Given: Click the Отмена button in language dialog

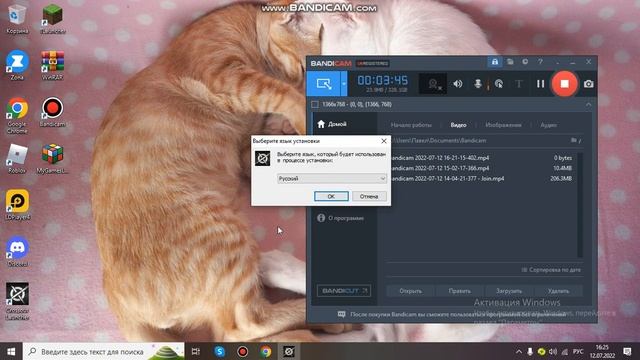Looking at the screenshot, I should [369, 196].
